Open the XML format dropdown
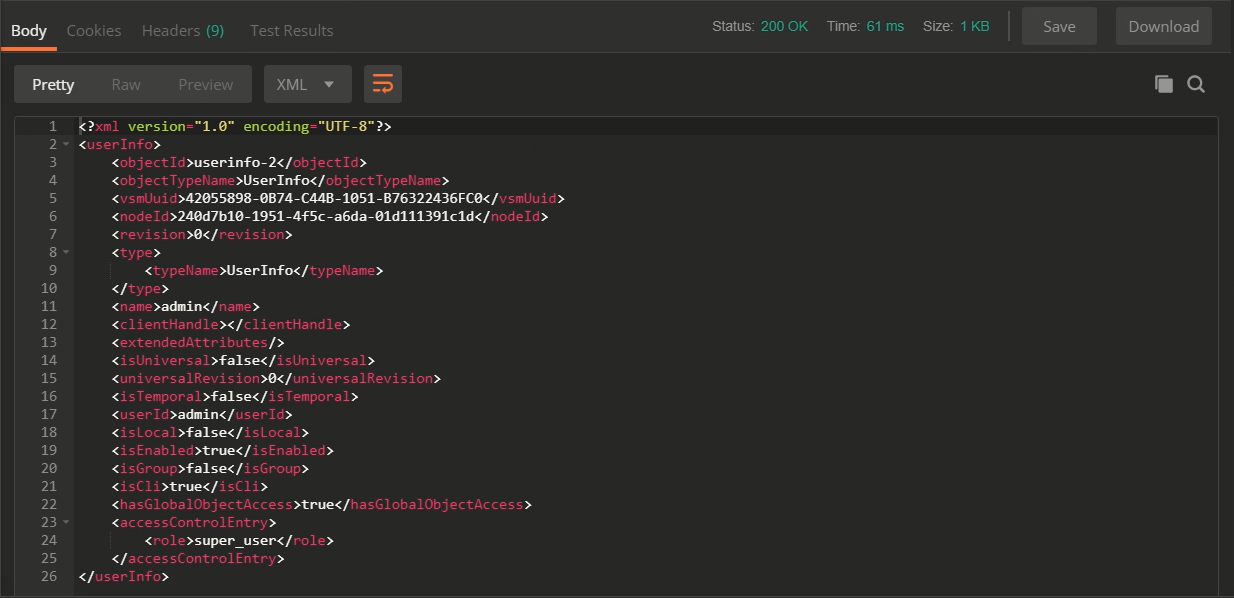Viewport: 1234px width, 598px height. [307, 85]
